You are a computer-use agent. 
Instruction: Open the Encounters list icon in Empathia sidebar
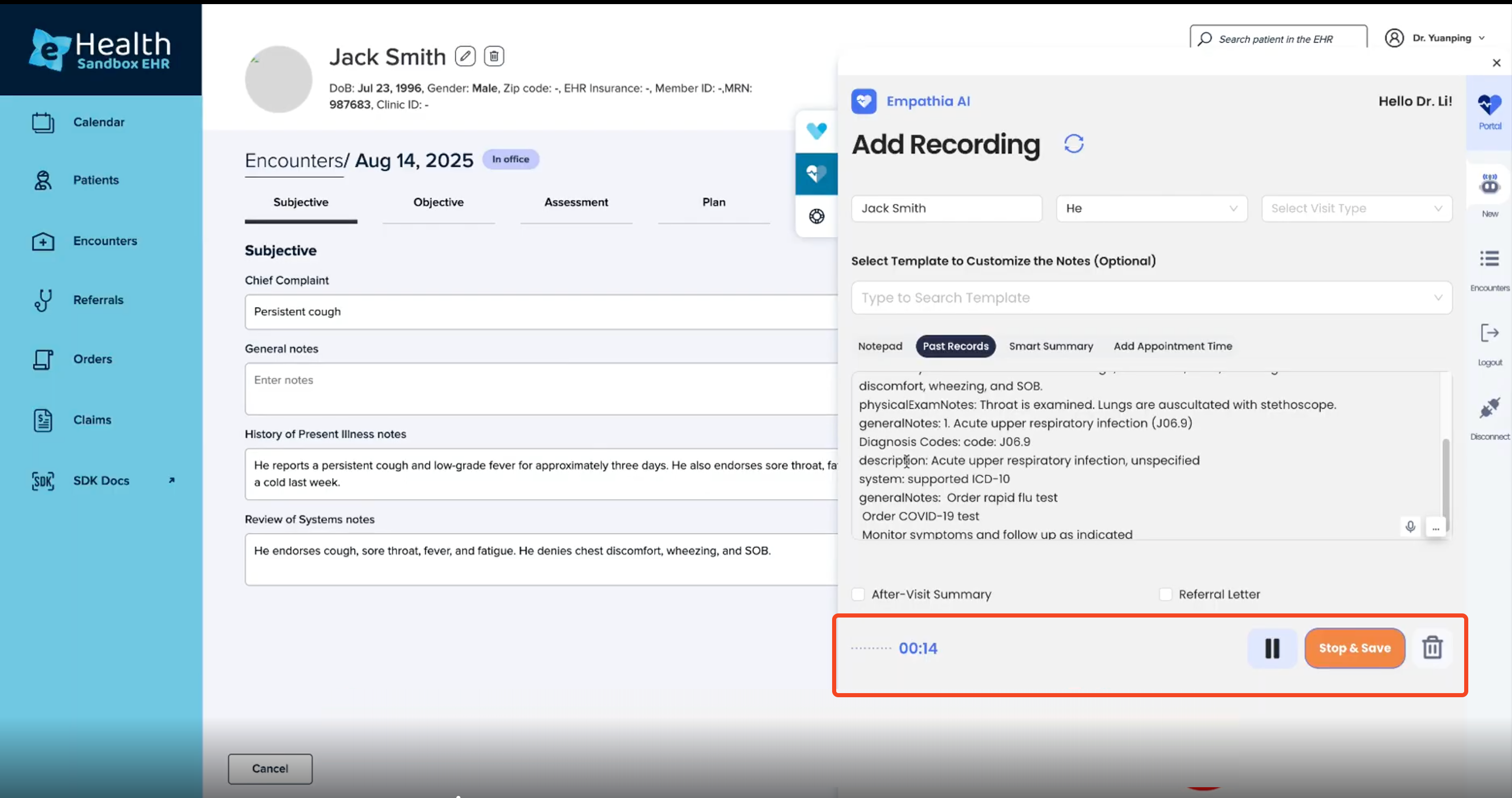tap(1489, 259)
